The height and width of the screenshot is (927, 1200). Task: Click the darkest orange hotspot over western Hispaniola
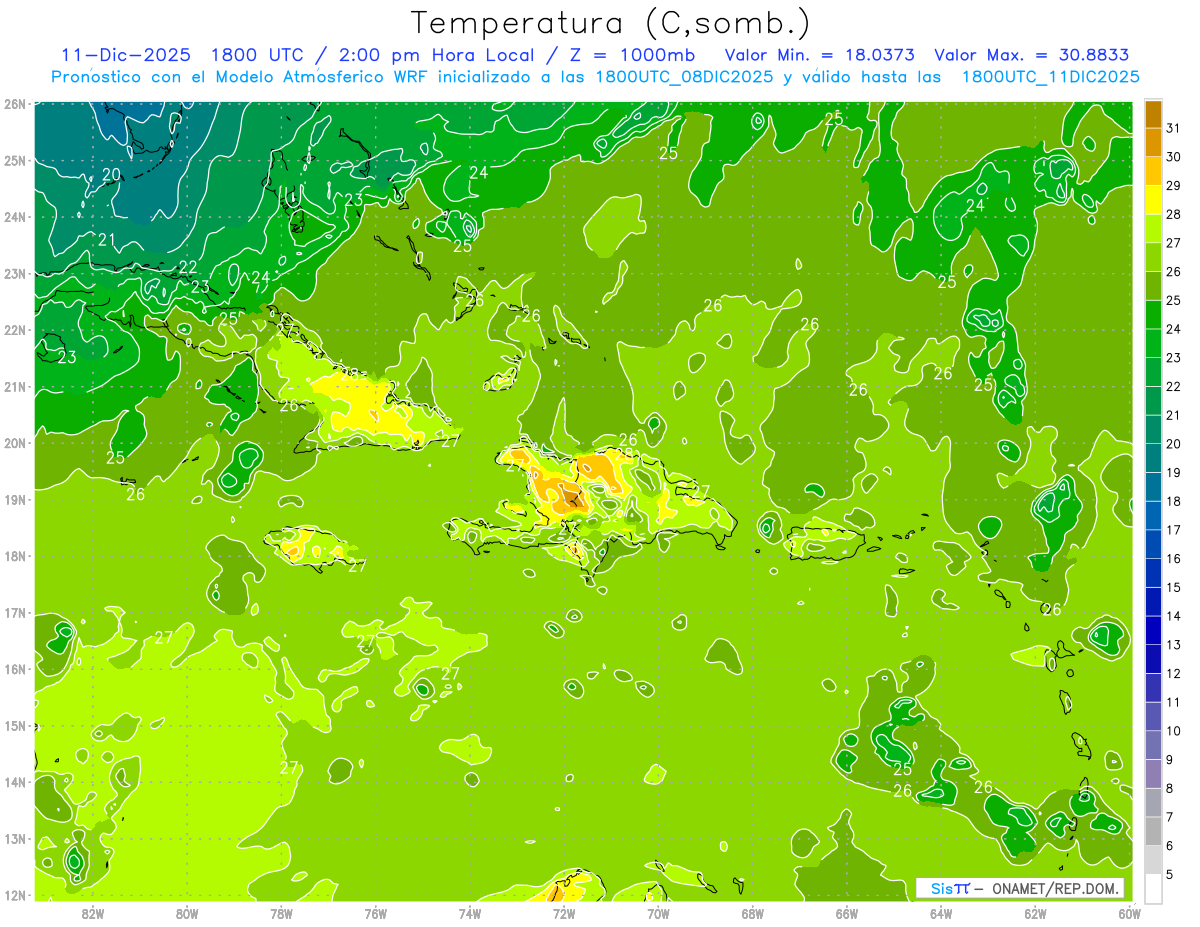pos(570,498)
